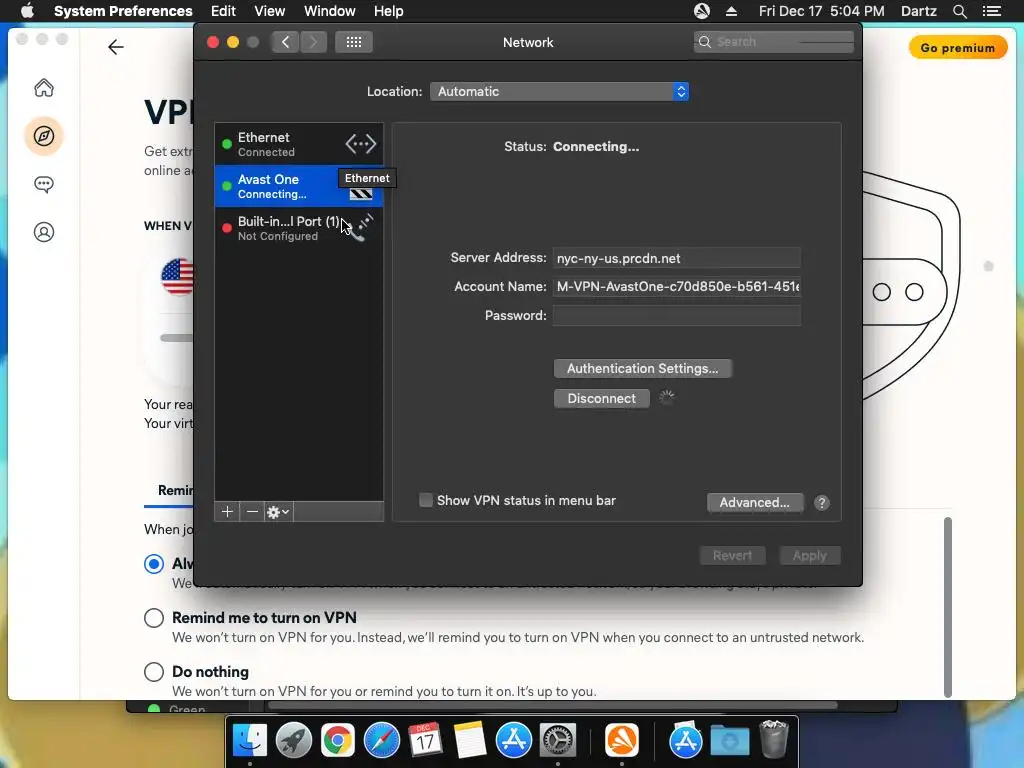
Task: Select the Do nothing radio option
Action: click(154, 671)
